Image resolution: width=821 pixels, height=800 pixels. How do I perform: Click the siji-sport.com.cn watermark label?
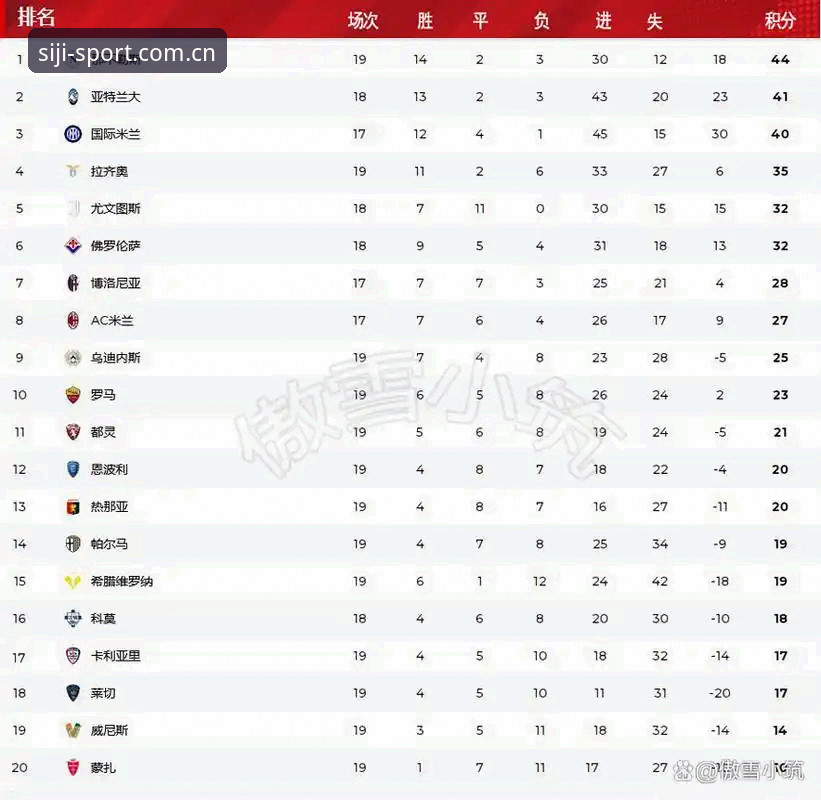click(127, 52)
